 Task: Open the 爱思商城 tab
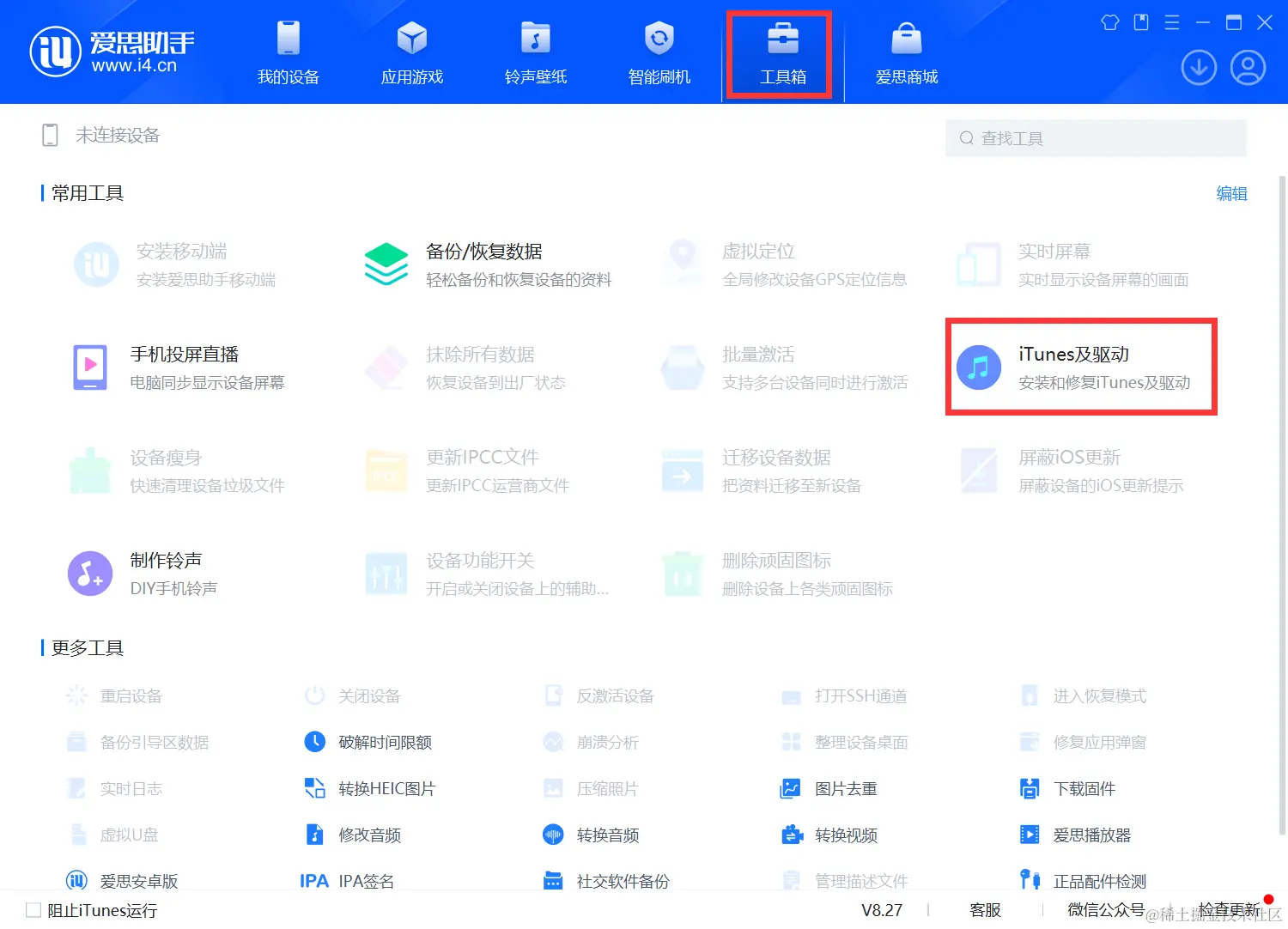(907, 53)
